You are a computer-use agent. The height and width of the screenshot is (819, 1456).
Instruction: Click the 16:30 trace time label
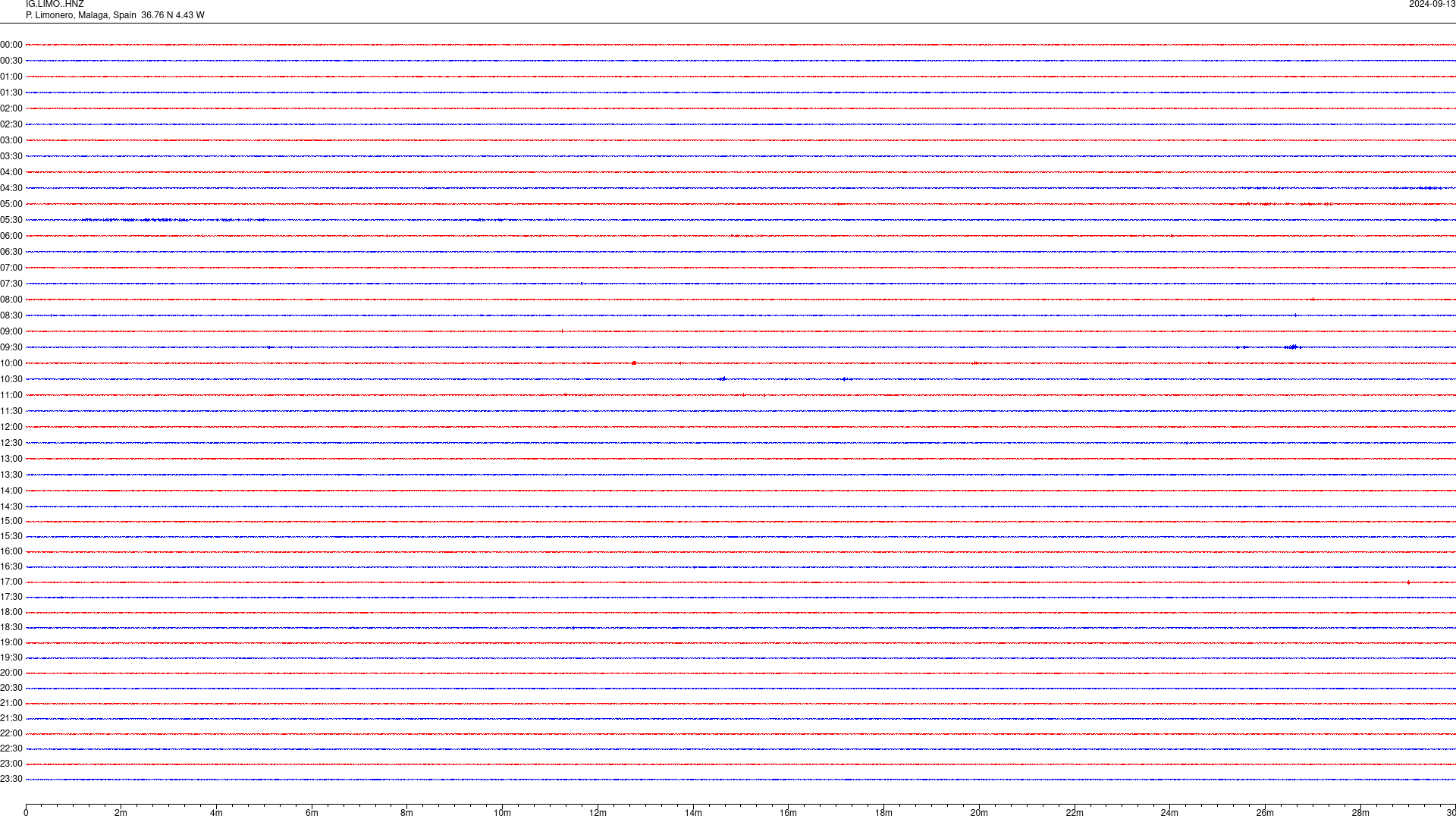[11, 566]
